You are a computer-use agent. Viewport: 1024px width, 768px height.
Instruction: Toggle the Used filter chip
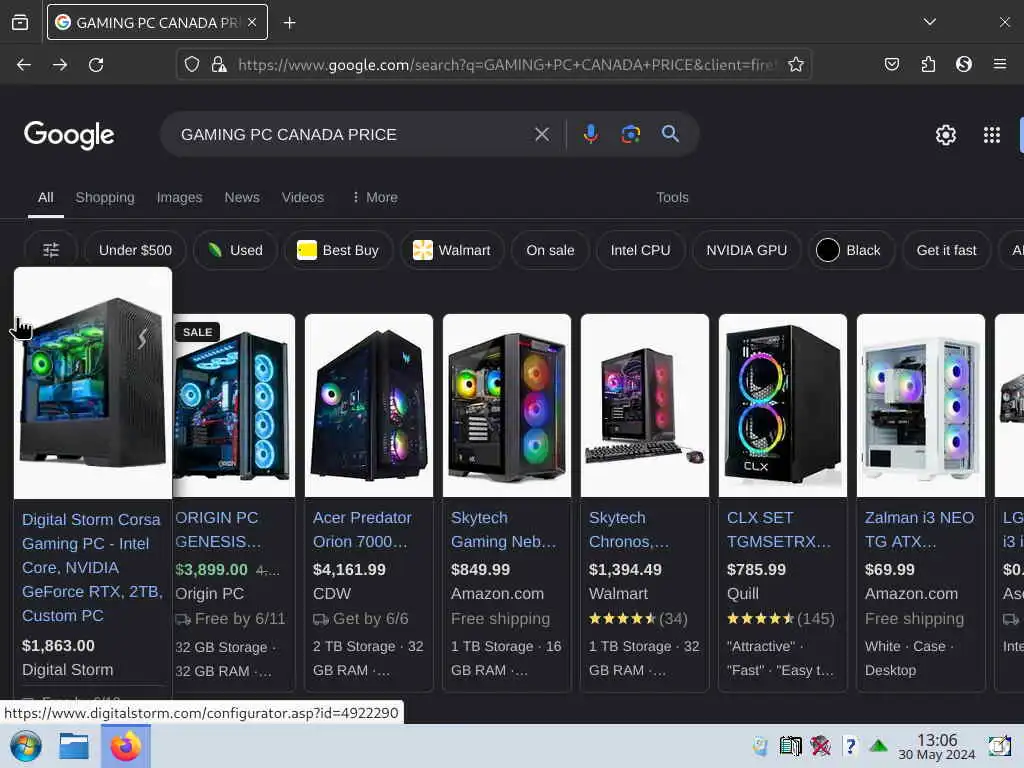click(235, 250)
